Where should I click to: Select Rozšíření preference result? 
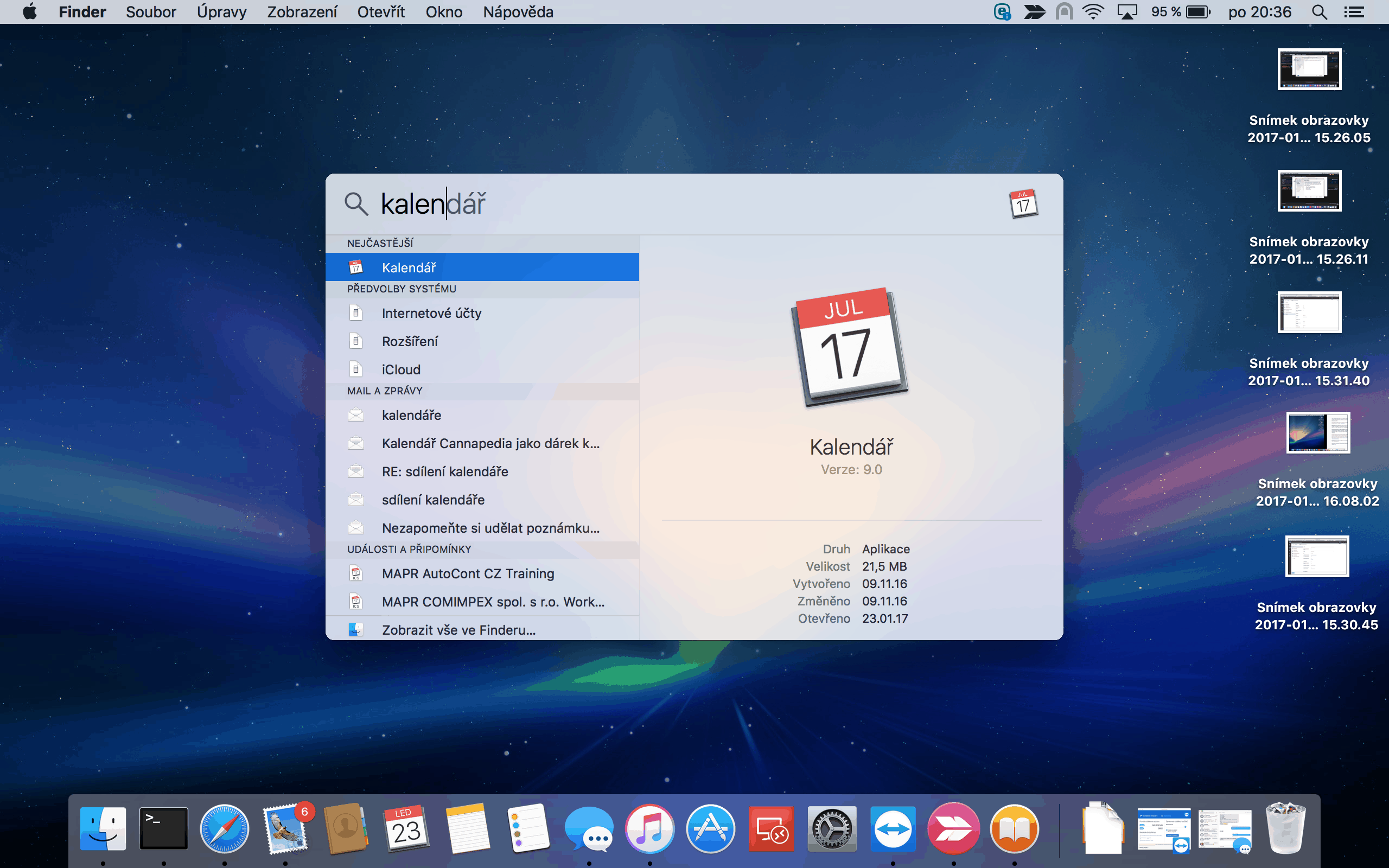(482, 341)
